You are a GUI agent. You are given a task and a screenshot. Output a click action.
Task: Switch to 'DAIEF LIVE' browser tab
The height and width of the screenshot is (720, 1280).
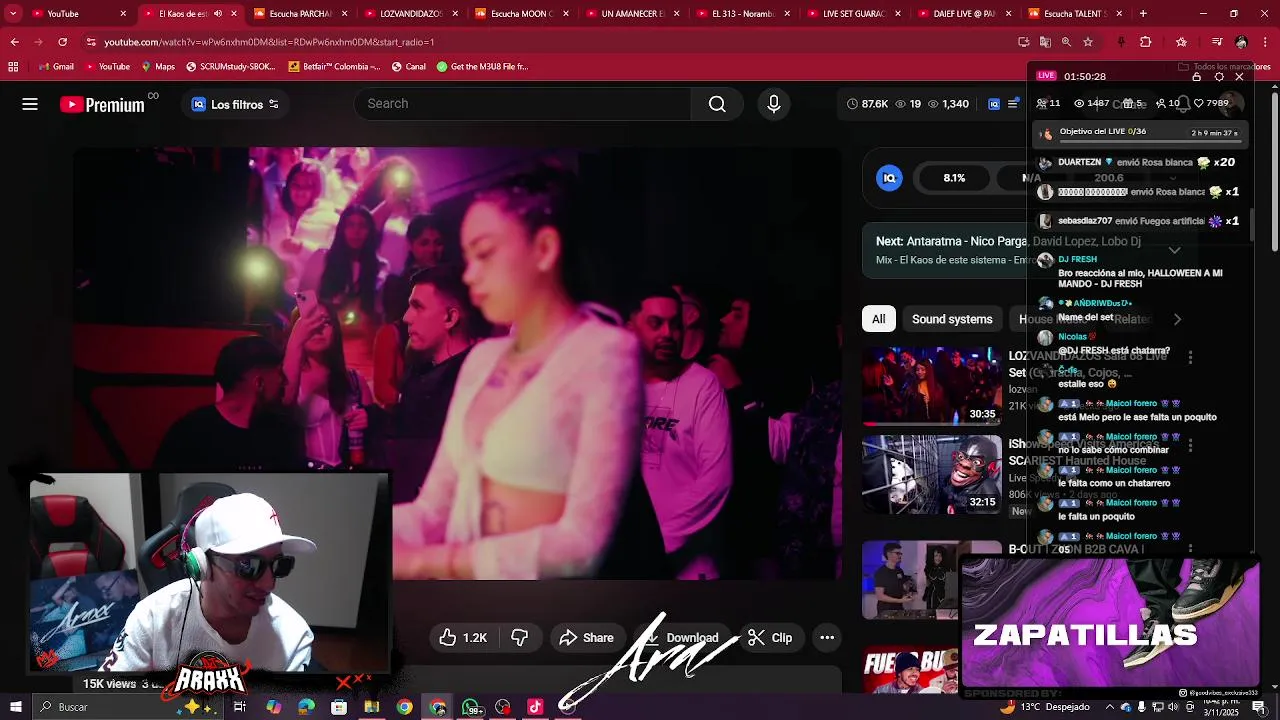[x=962, y=14]
